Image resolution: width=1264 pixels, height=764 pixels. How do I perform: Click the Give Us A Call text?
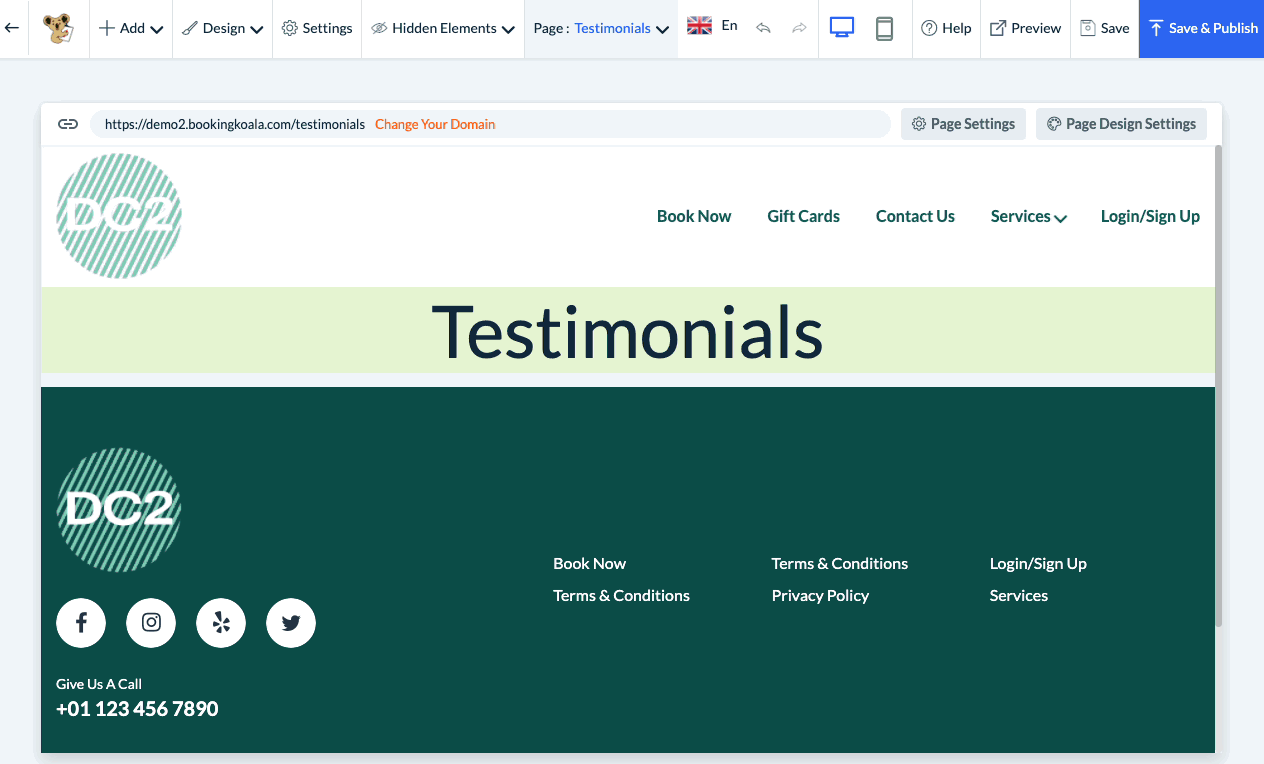tap(99, 684)
